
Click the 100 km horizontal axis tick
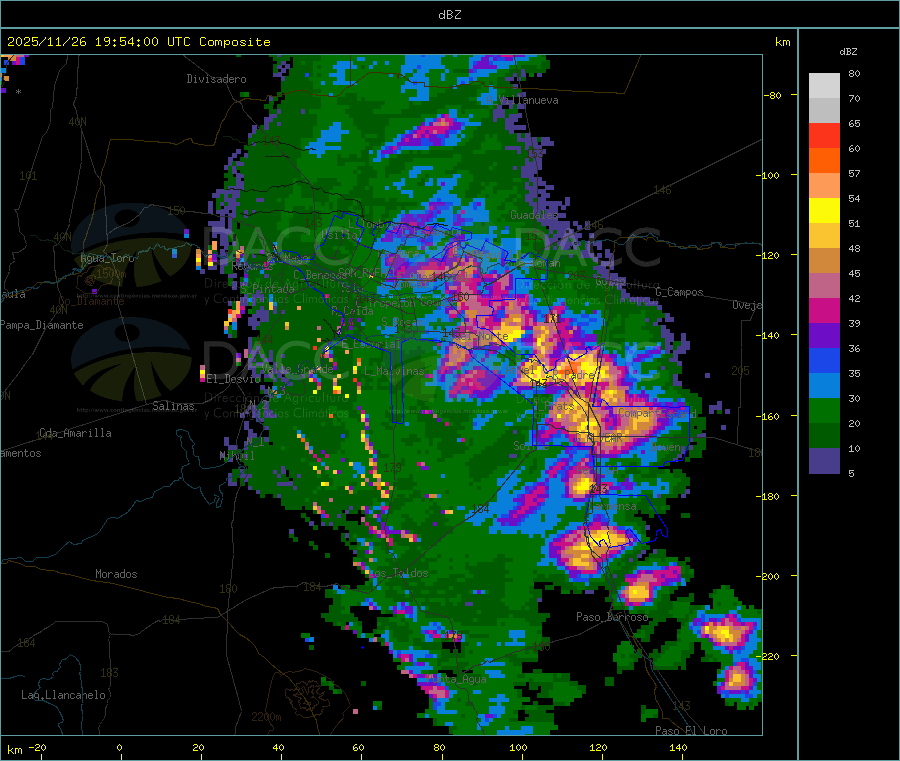pos(518,748)
